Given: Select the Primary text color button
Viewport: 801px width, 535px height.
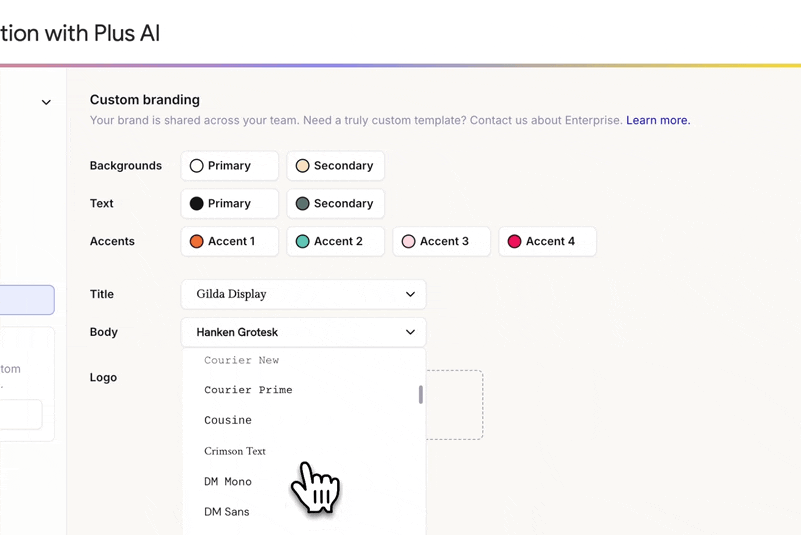Looking at the screenshot, I should pyautogui.click(x=229, y=203).
